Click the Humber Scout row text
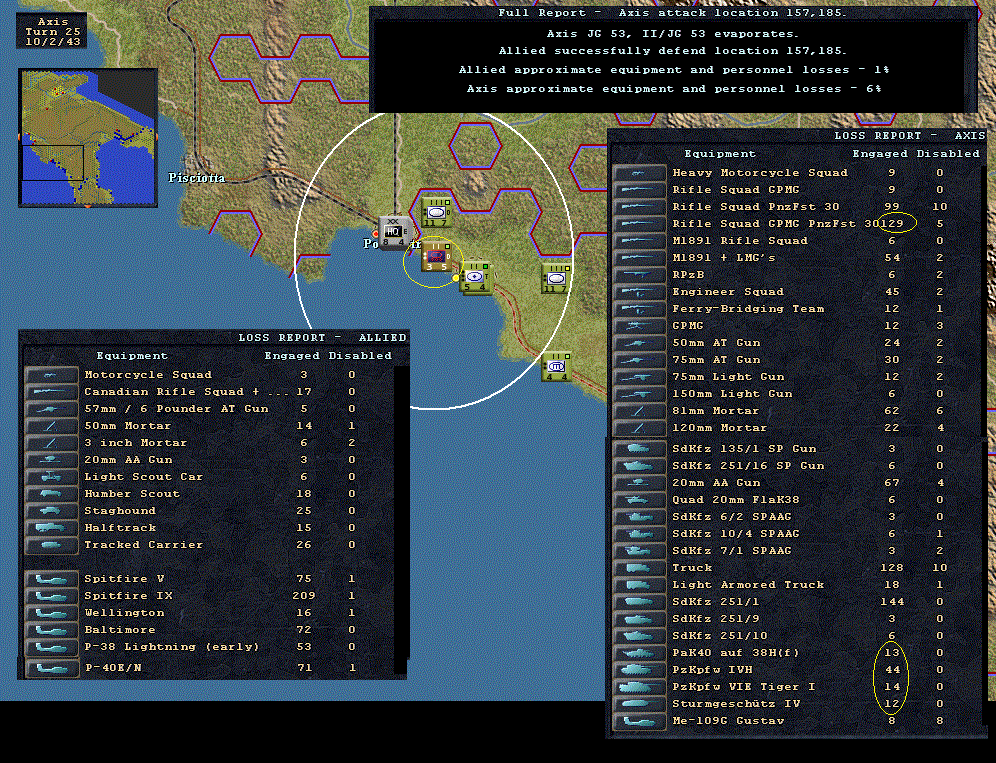 click(x=132, y=494)
